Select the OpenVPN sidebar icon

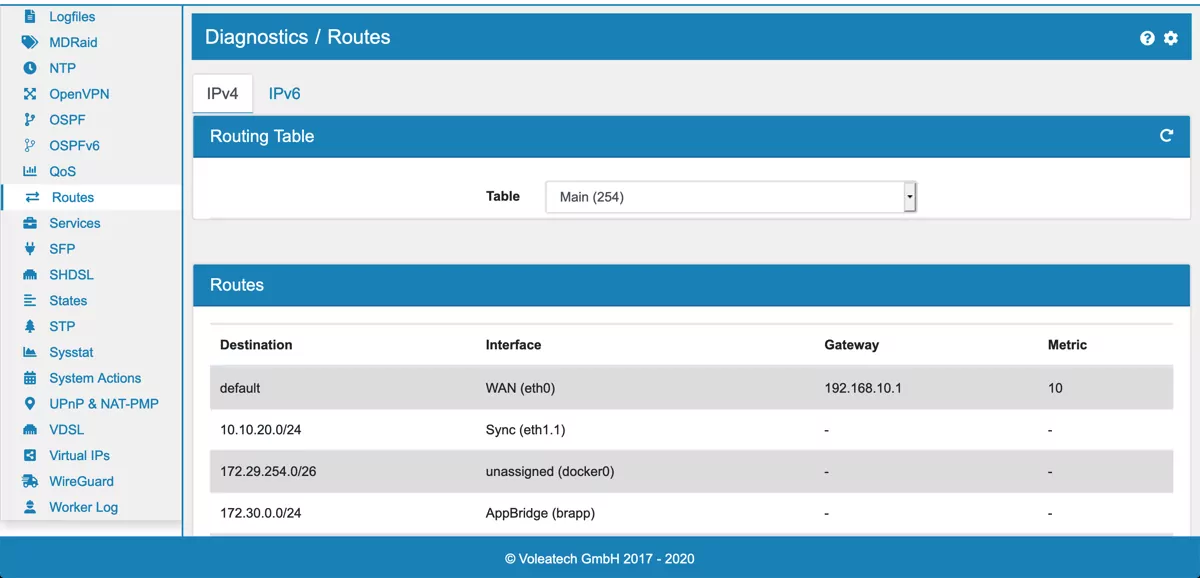point(29,93)
